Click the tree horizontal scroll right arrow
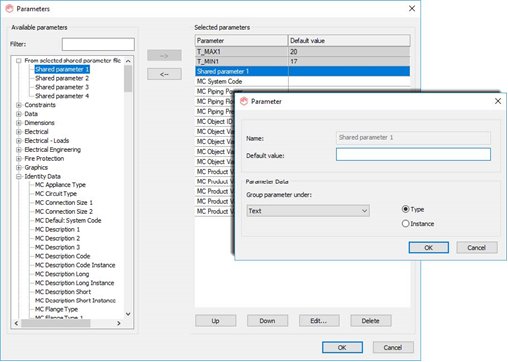The width and height of the screenshot is (508, 362). 119,323
